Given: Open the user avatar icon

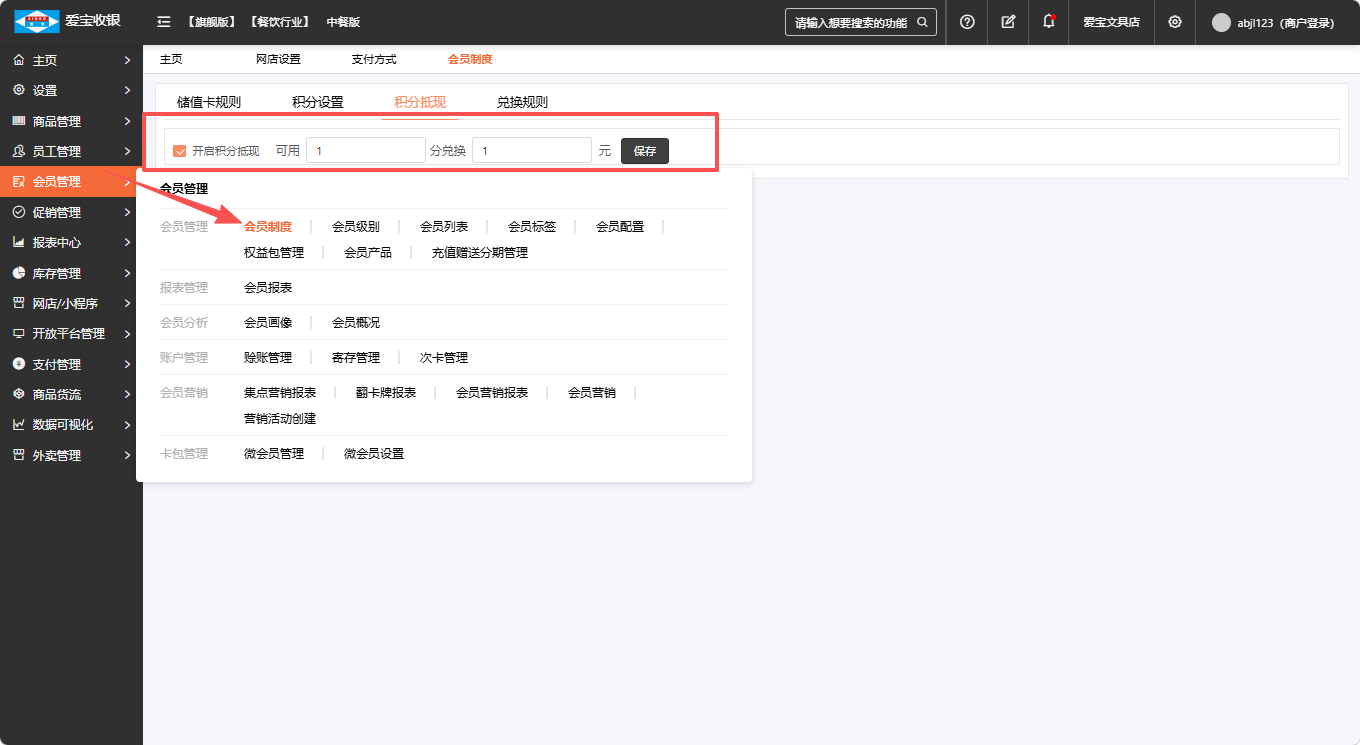Looking at the screenshot, I should click(1221, 22).
